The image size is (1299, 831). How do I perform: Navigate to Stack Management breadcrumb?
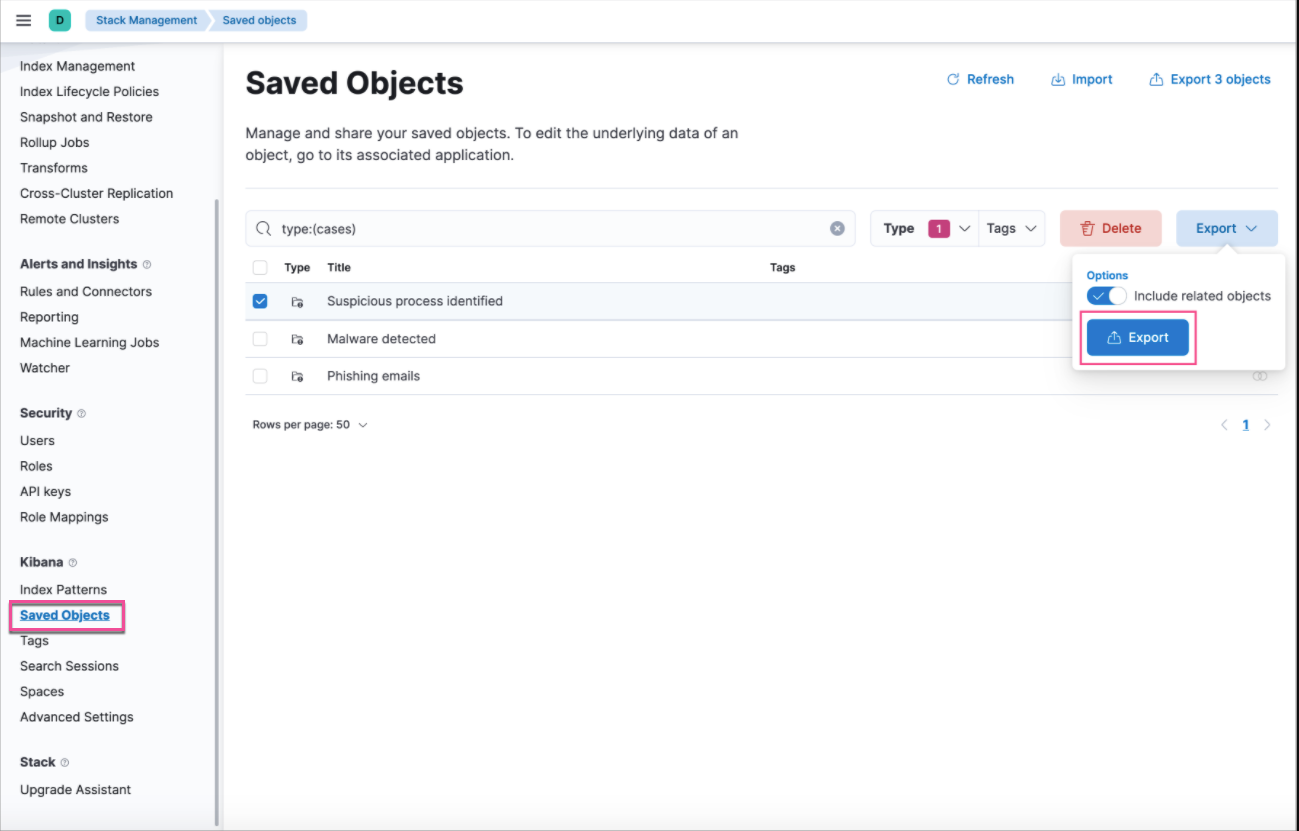[x=145, y=19]
